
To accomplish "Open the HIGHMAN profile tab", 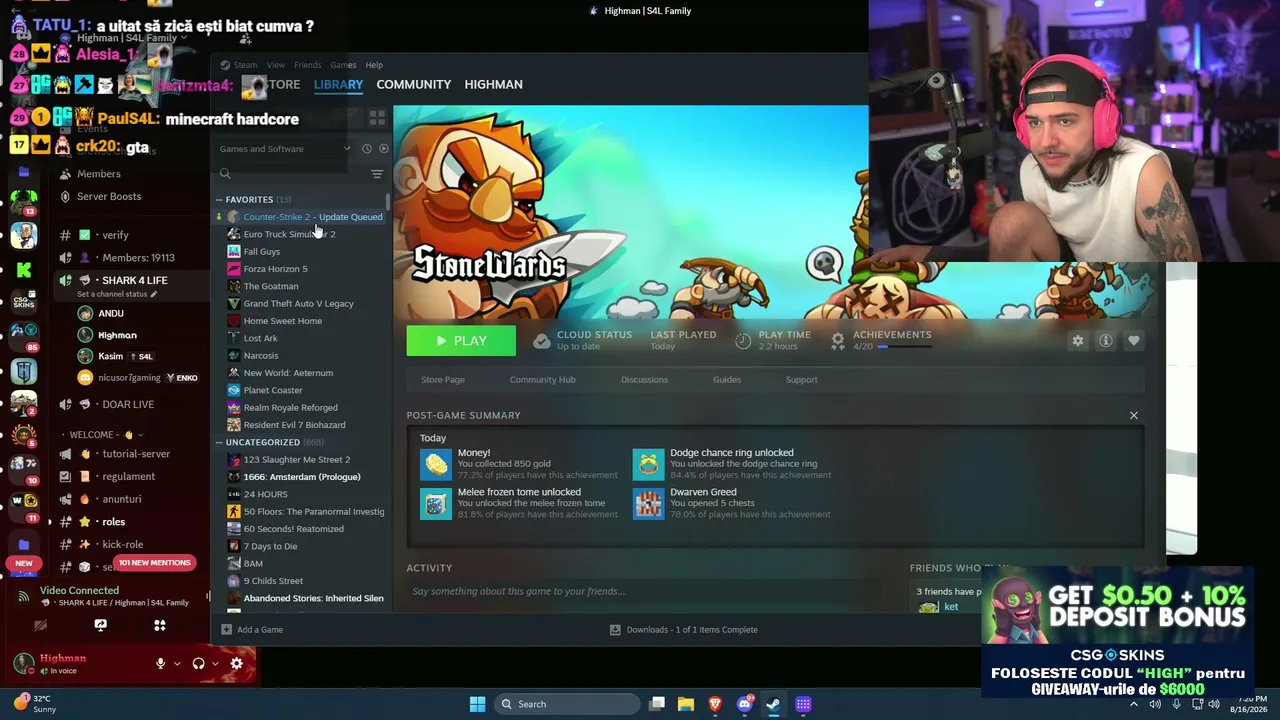I will coord(493,84).
